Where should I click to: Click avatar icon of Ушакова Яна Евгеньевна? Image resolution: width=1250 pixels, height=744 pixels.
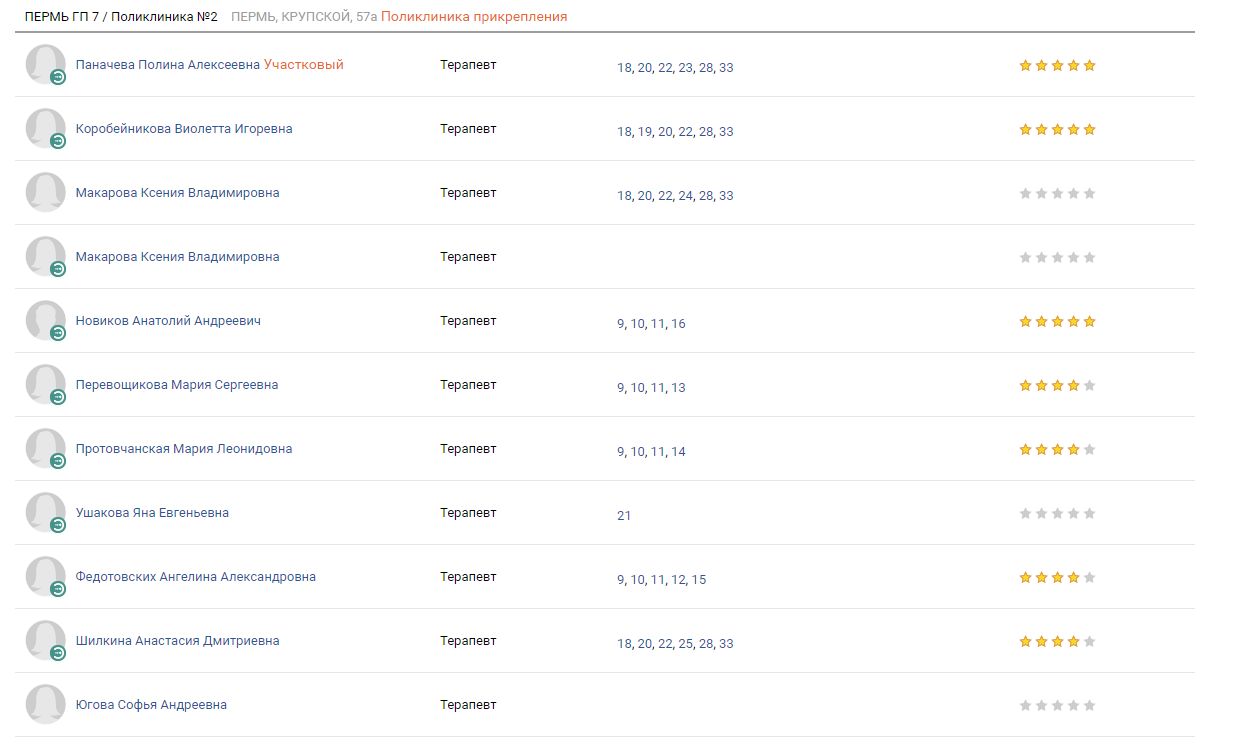(x=46, y=513)
